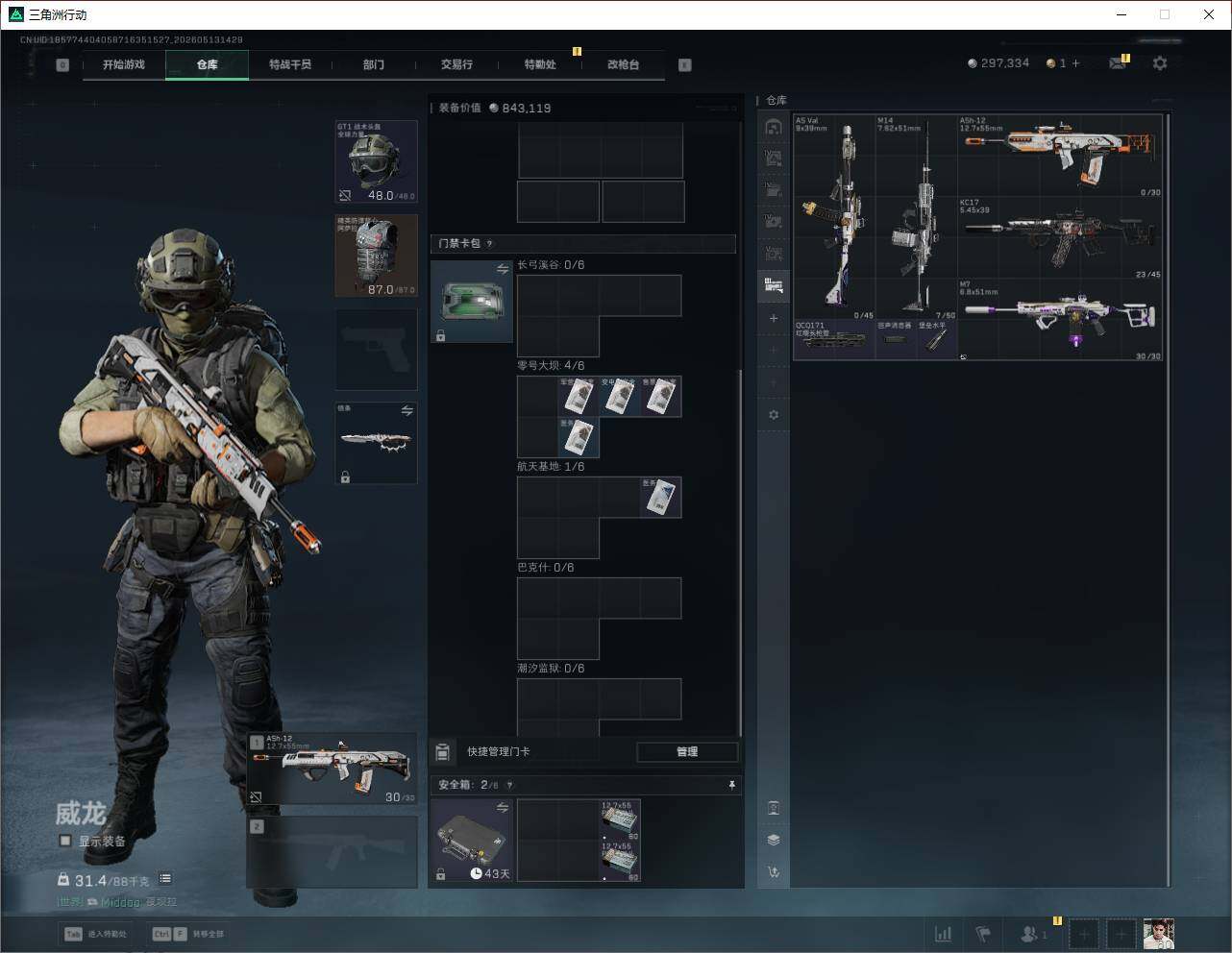
Task: Click the help icon beside 安全箱
Action: coord(509,785)
